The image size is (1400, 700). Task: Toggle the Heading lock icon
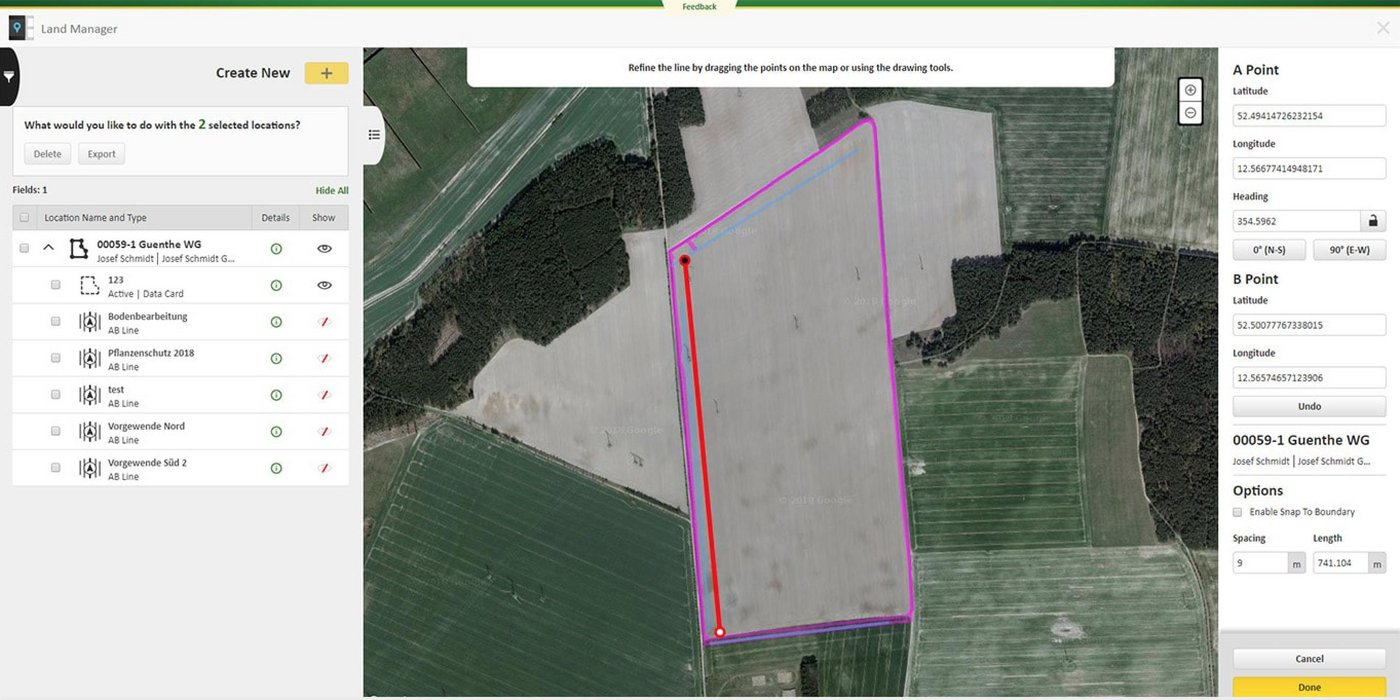(1373, 221)
